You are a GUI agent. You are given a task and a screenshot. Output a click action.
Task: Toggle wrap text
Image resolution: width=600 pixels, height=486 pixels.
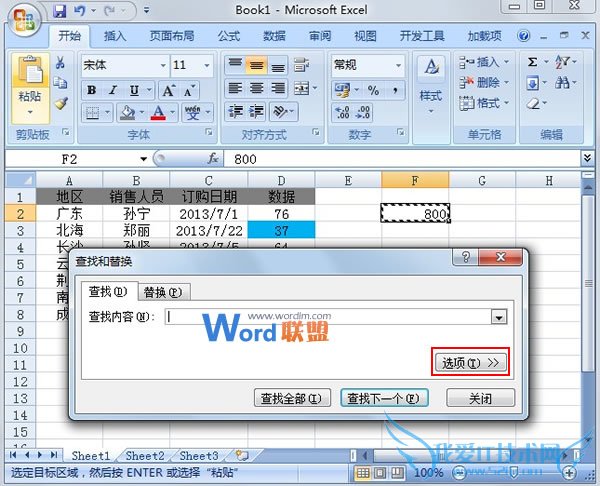302,65
